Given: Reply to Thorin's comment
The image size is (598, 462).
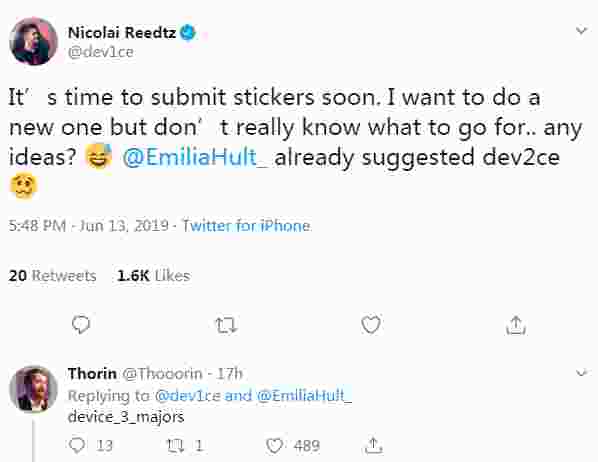Looking at the screenshot, I should (77, 445).
